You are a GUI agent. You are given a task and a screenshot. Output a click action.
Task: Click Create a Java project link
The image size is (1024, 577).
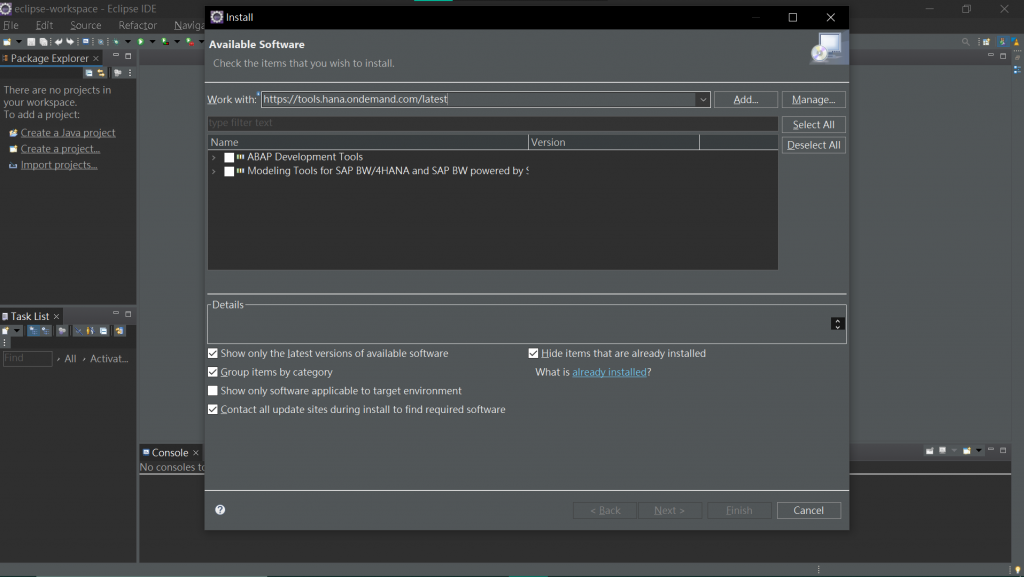[x=68, y=133]
